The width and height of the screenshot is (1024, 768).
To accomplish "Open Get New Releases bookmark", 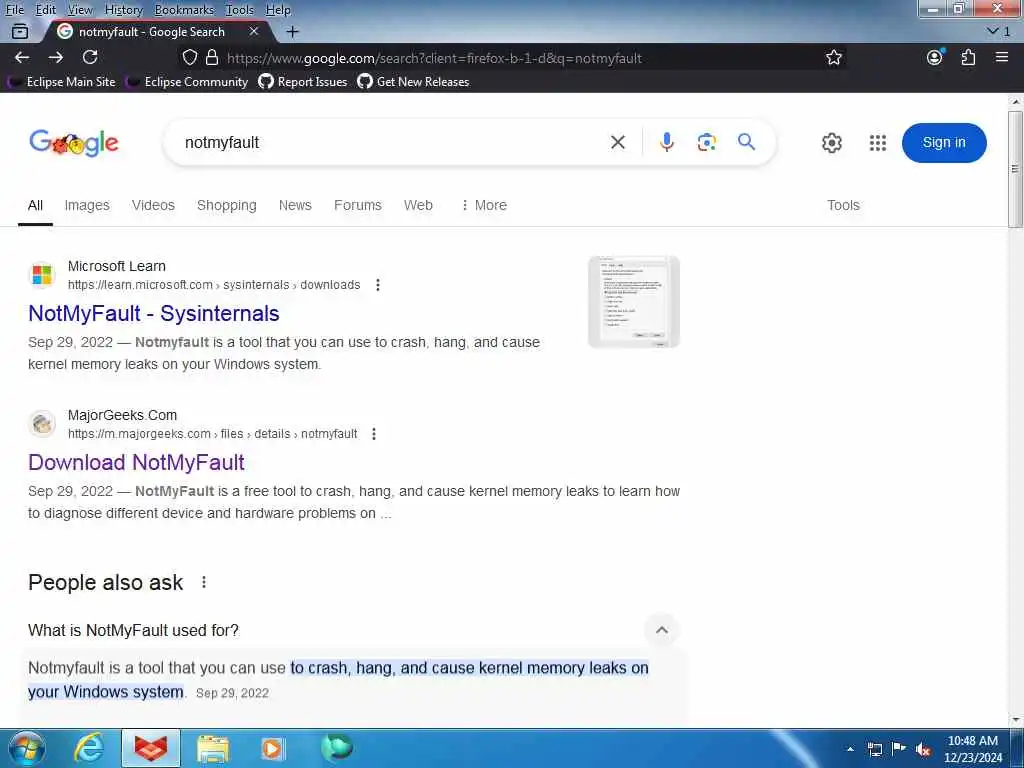I will (x=413, y=82).
